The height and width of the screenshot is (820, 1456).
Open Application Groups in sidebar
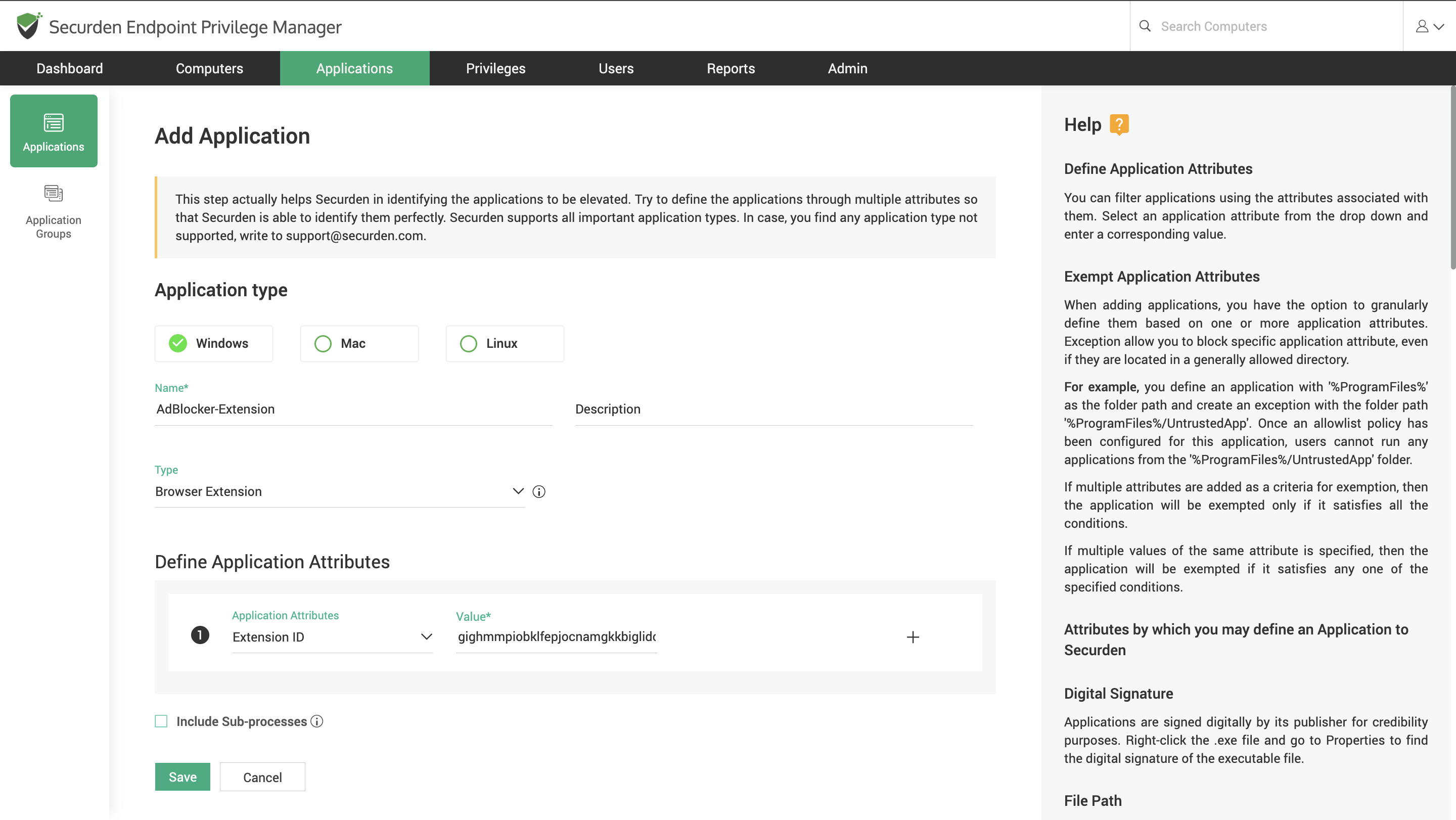(x=54, y=212)
